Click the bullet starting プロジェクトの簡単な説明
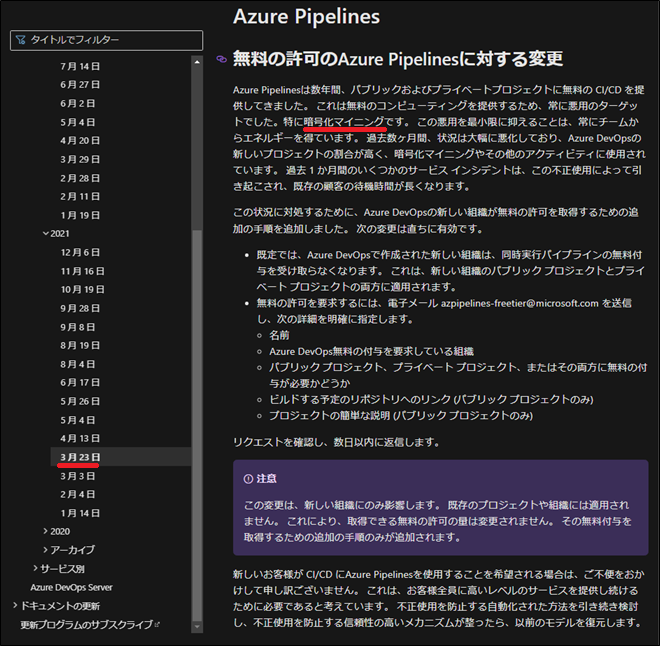 [x=401, y=416]
